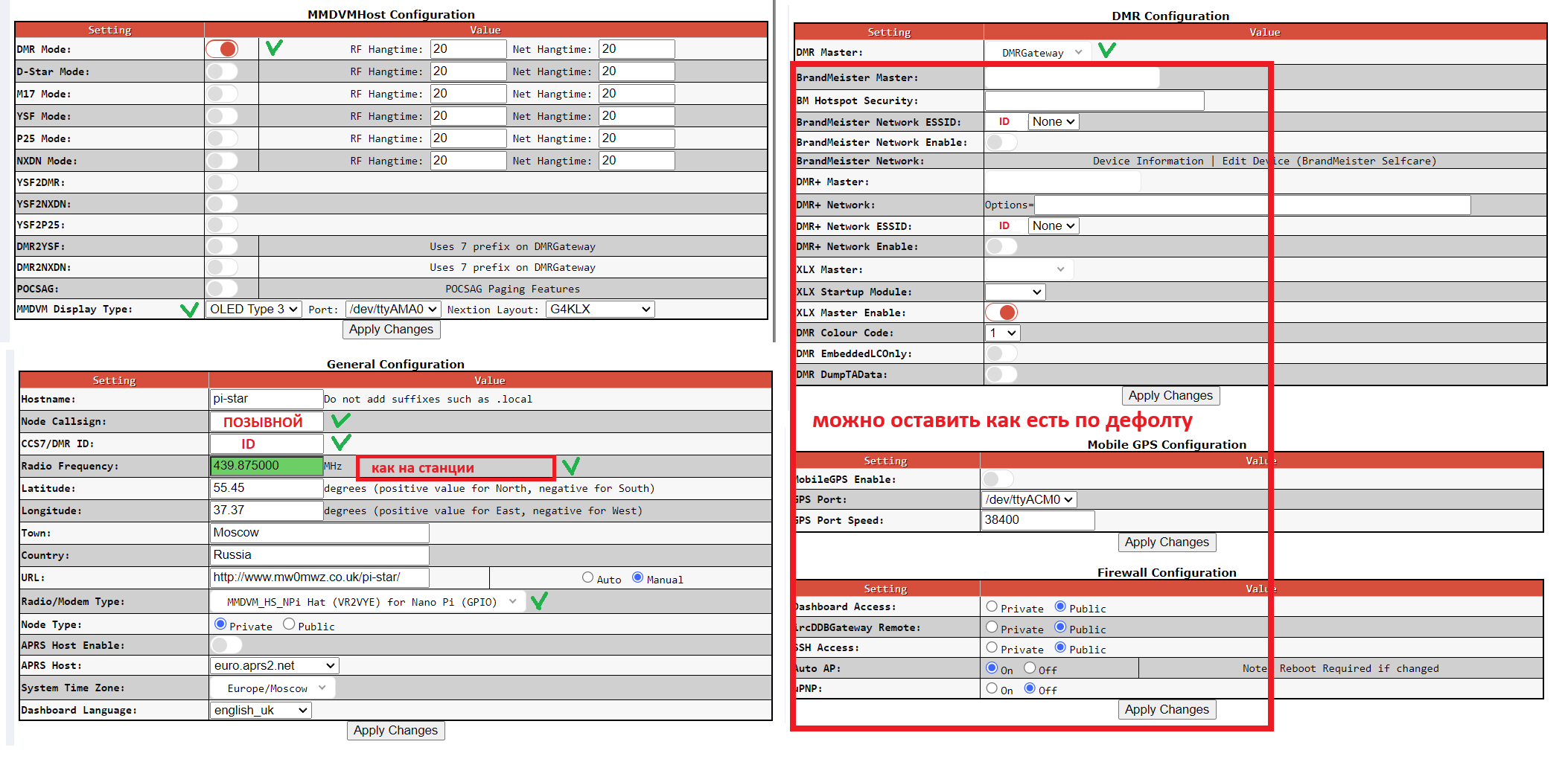Open the APRS Host dropdown
Screen dimensions: 1568x759
(275, 666)
